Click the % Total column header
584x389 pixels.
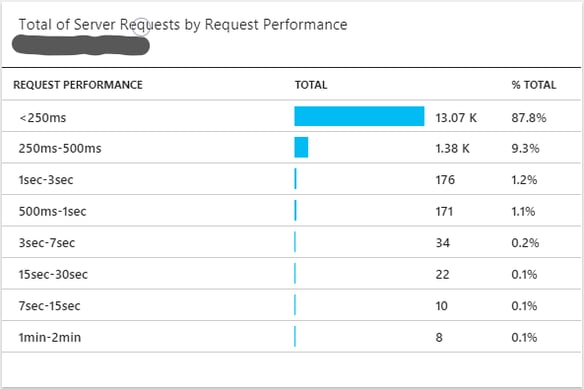click(533, 85)
